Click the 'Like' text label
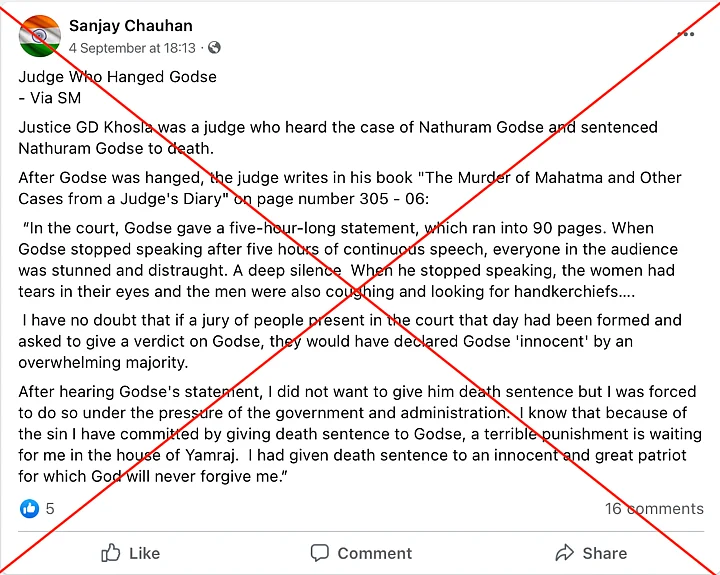Image resolution: width=720 pixels, height=575 pixels. (x=144, y=553)
